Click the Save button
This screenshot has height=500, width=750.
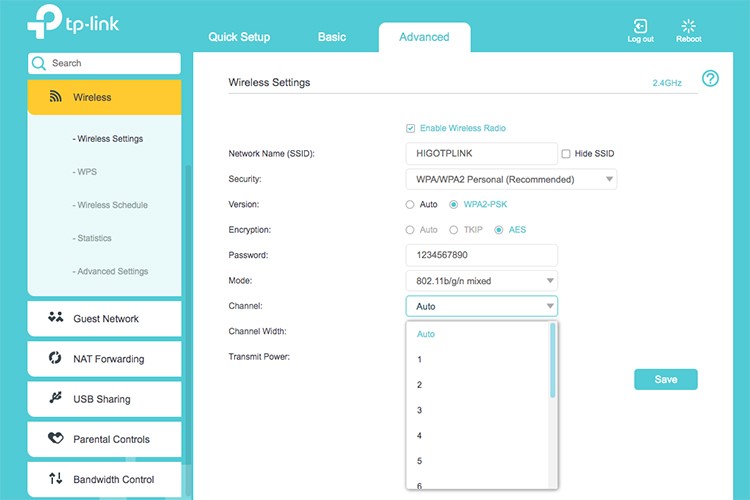point(665,379)
